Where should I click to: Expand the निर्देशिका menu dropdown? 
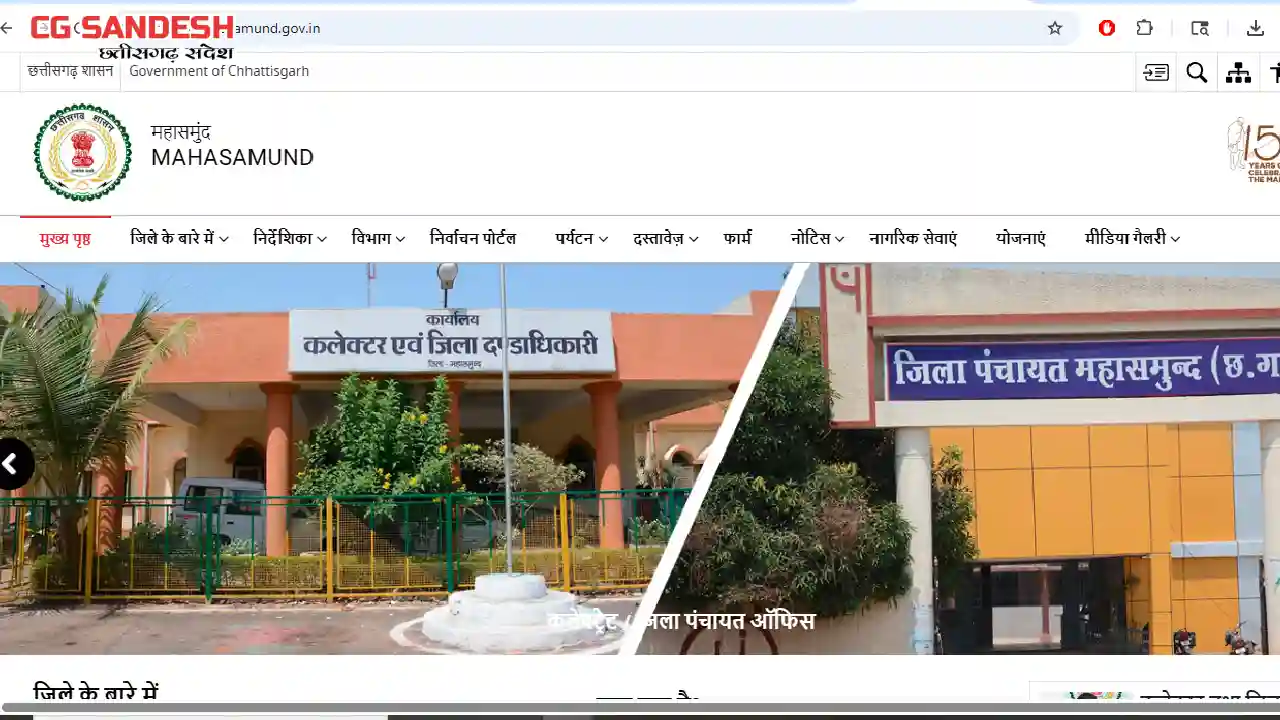pos(290,239)
